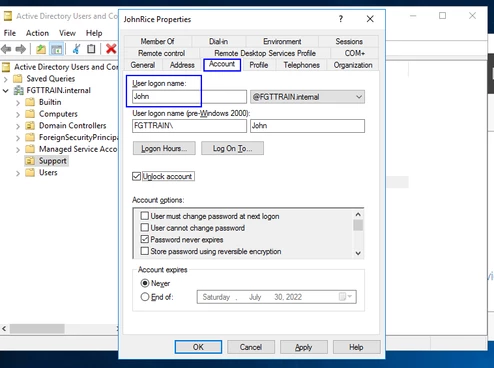Select the Never radio button
This screenshot has height=368, width=494.
(145, 283)
